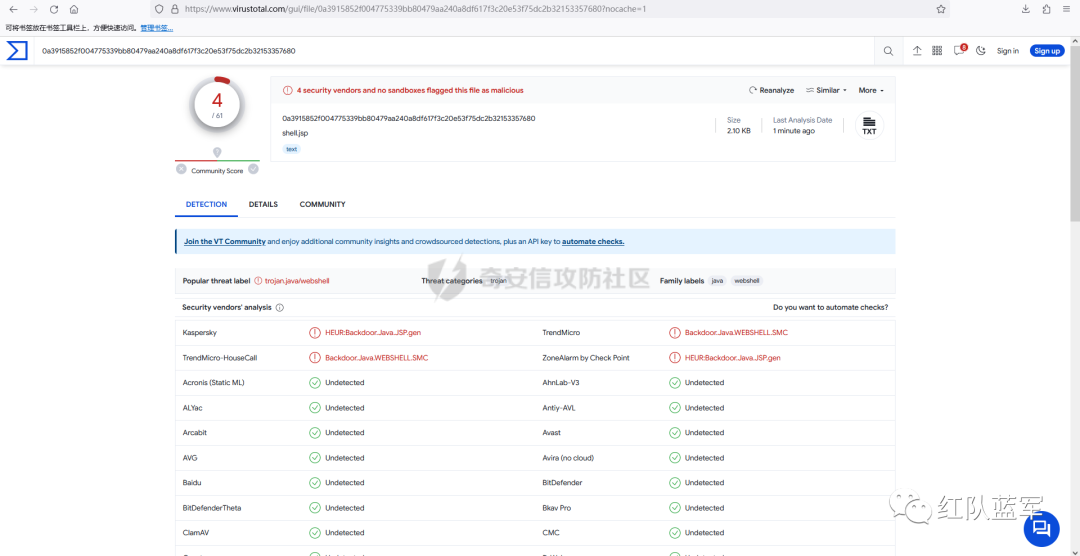Click the browser back arrow
1080x556 pixels.
click(13, 10)
